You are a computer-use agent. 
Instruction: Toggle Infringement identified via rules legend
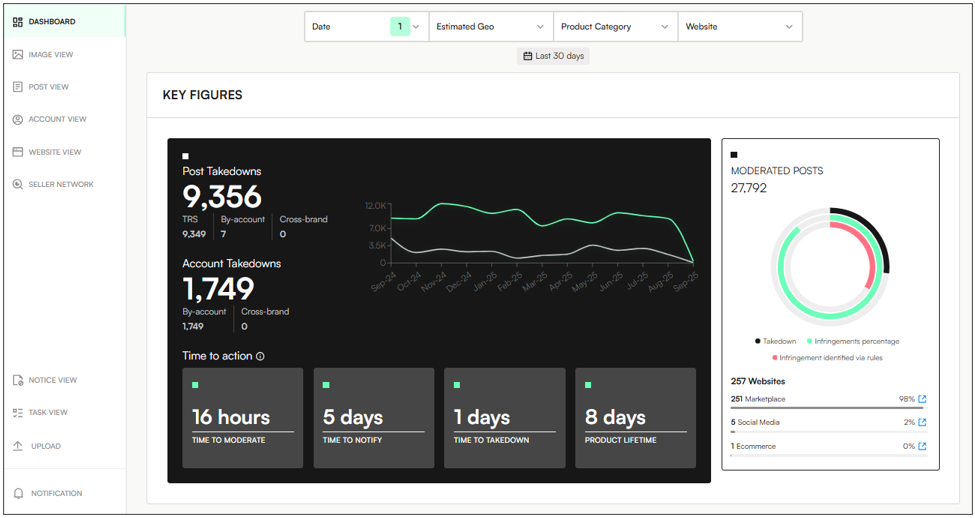point(826,357)
